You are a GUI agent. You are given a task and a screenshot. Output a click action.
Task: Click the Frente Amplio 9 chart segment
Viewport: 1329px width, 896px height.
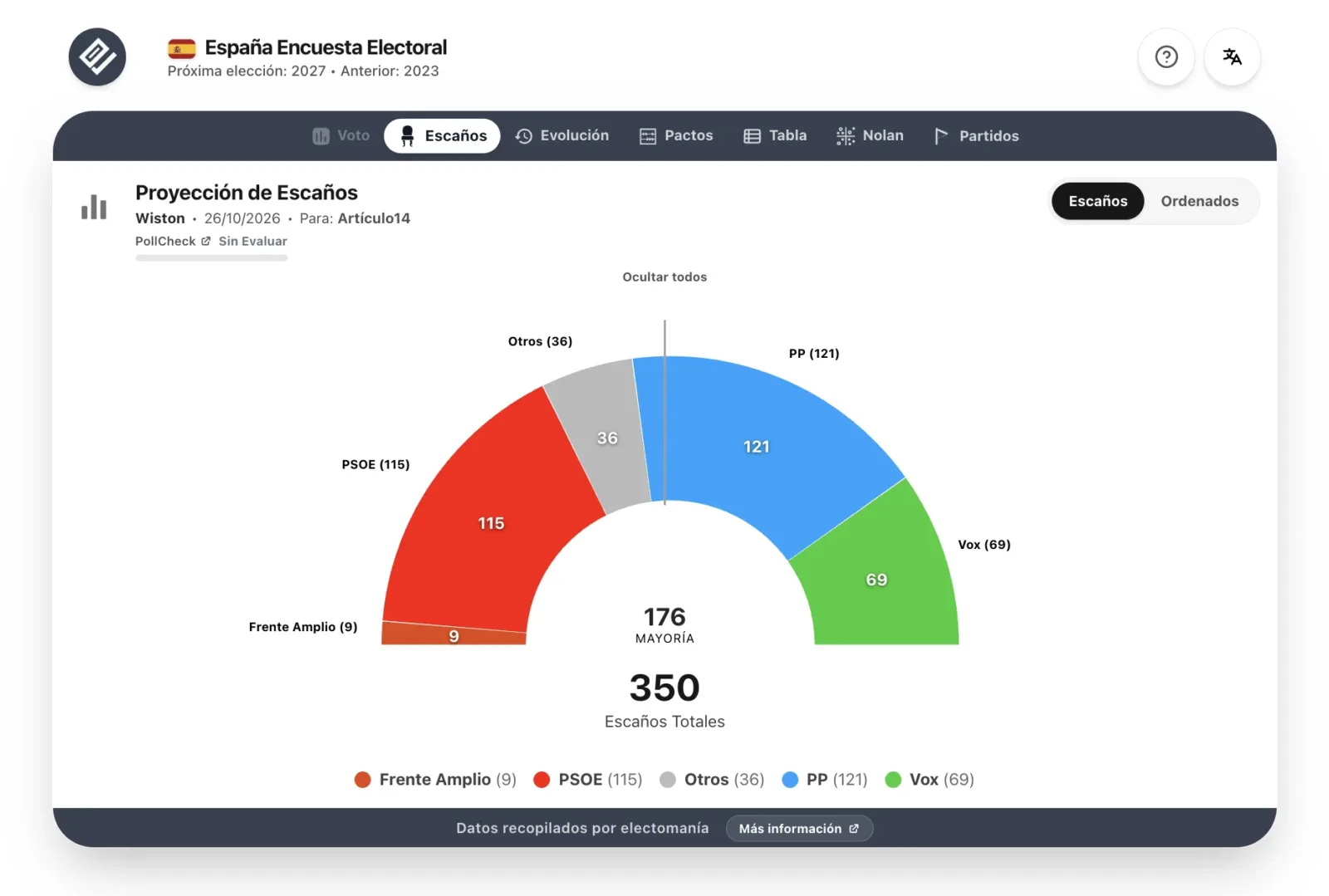(454, 635)
